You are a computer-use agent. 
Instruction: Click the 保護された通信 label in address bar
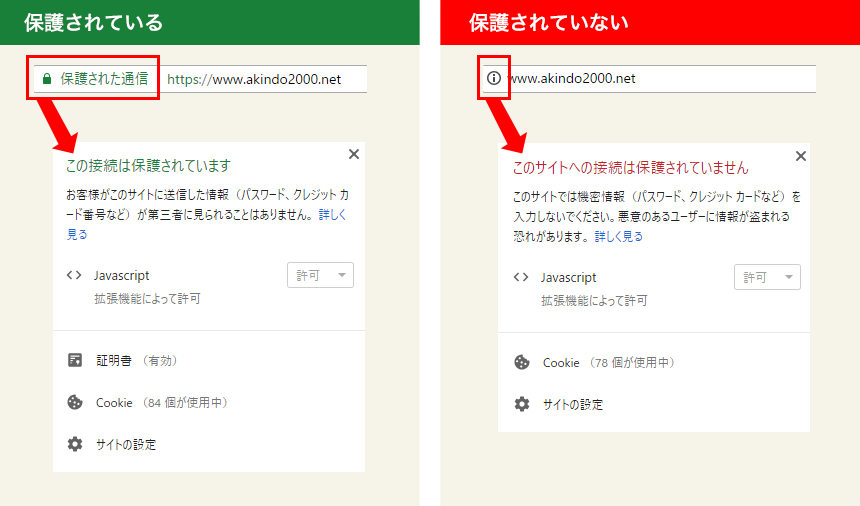(104, 79)
